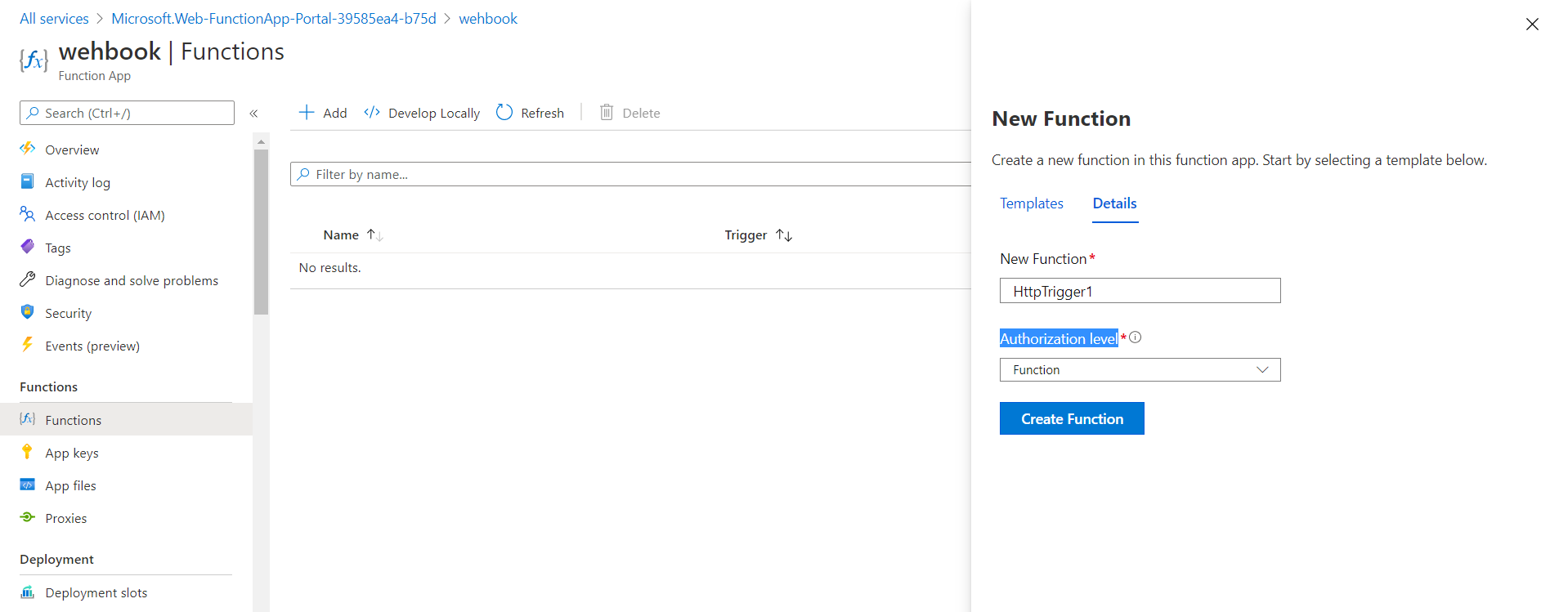Click the highlighted Authorization level label
The height and width of the screenshot is (612, 1568).
tap(1059, 338)
